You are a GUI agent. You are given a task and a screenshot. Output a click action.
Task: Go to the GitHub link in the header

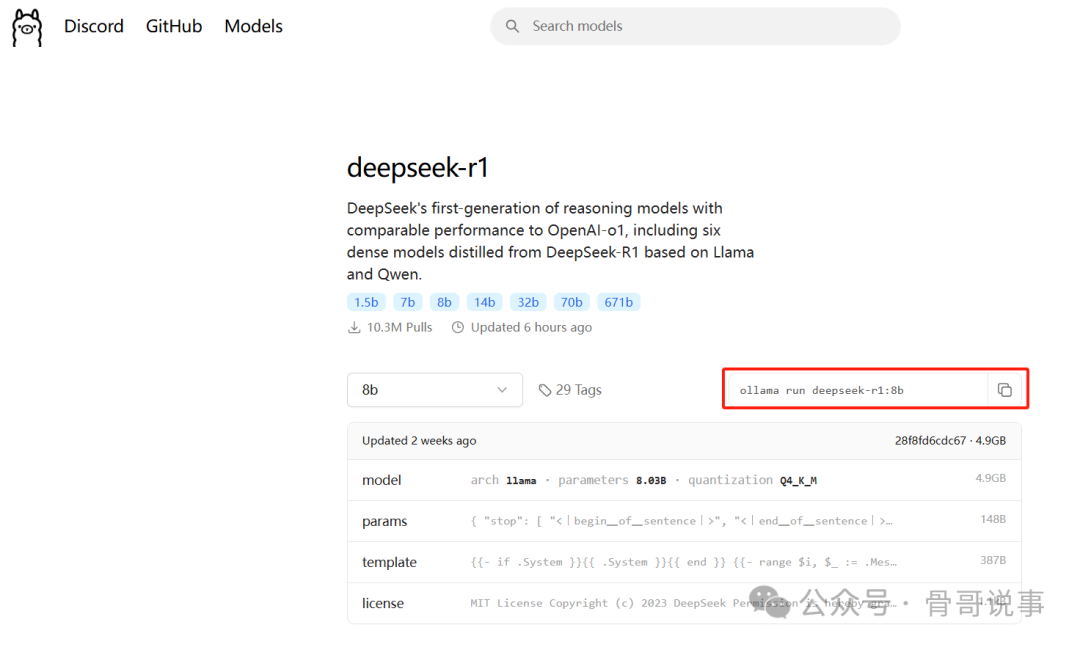(174, 26)
